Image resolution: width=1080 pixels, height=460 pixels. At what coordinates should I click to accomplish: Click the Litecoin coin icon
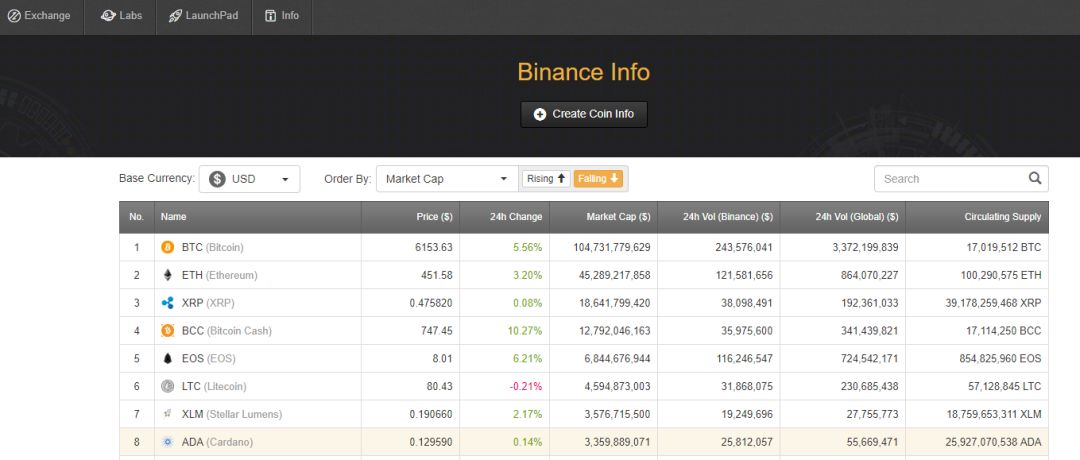pos(167,386)
